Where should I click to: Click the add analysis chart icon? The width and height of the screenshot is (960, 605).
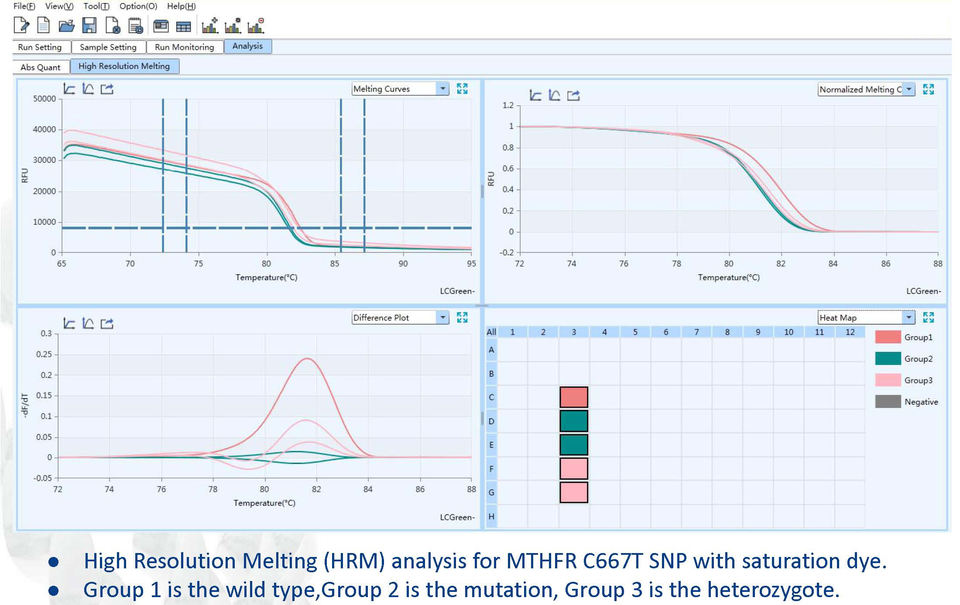pos(210,24)
